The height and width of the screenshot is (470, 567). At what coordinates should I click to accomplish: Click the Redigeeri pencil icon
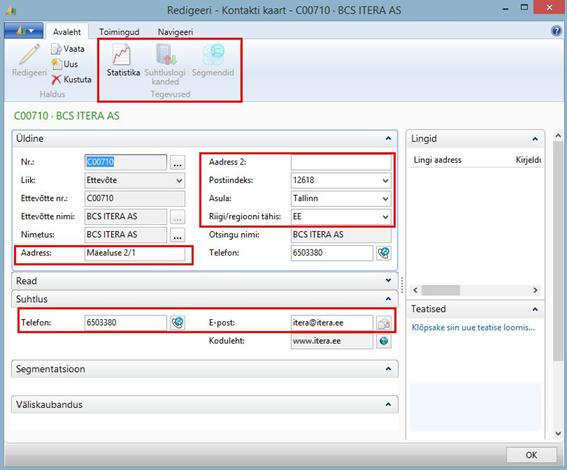pyautogui.click(x=29, y=54)
